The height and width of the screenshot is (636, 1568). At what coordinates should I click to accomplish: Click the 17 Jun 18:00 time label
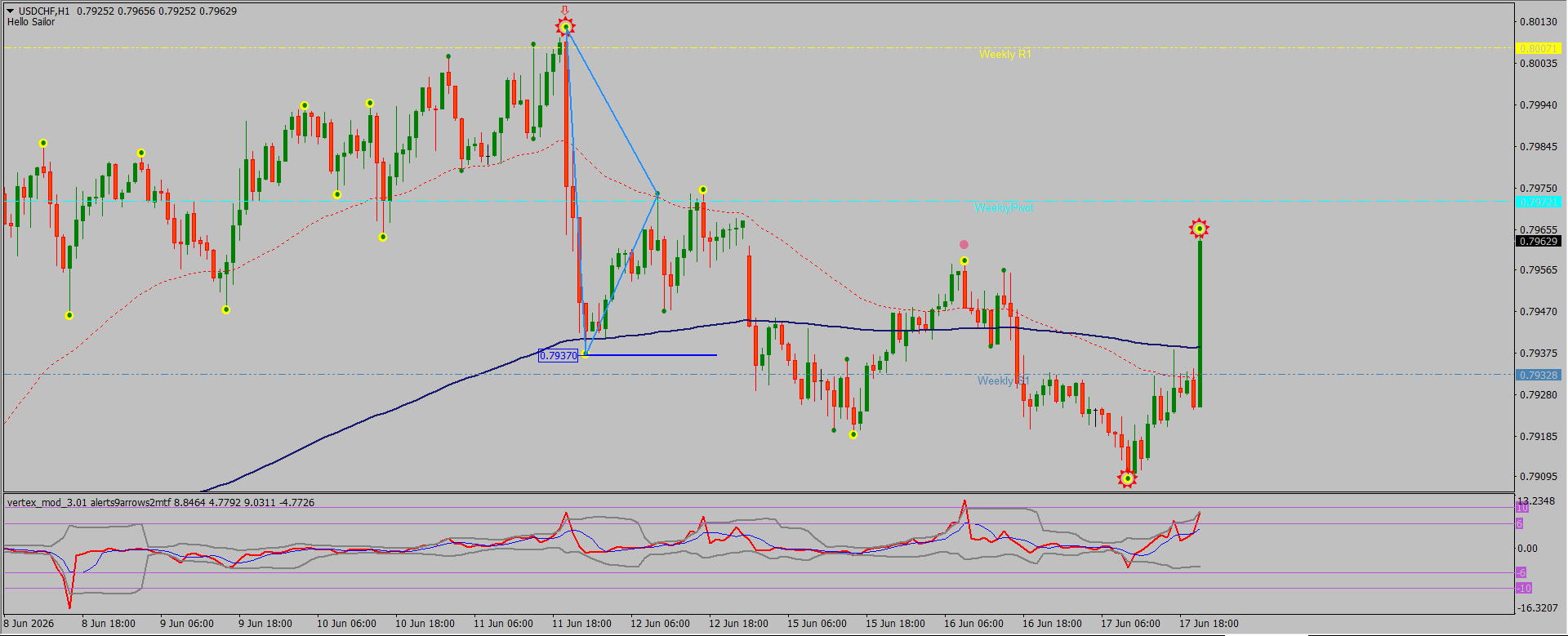(1209, 623)
